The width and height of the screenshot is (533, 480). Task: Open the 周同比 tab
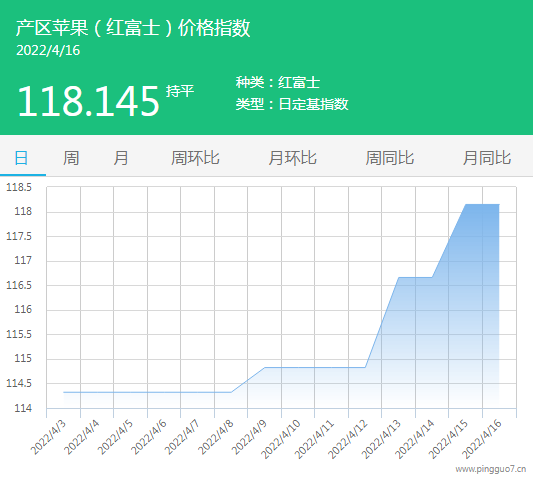click(390, 158)
